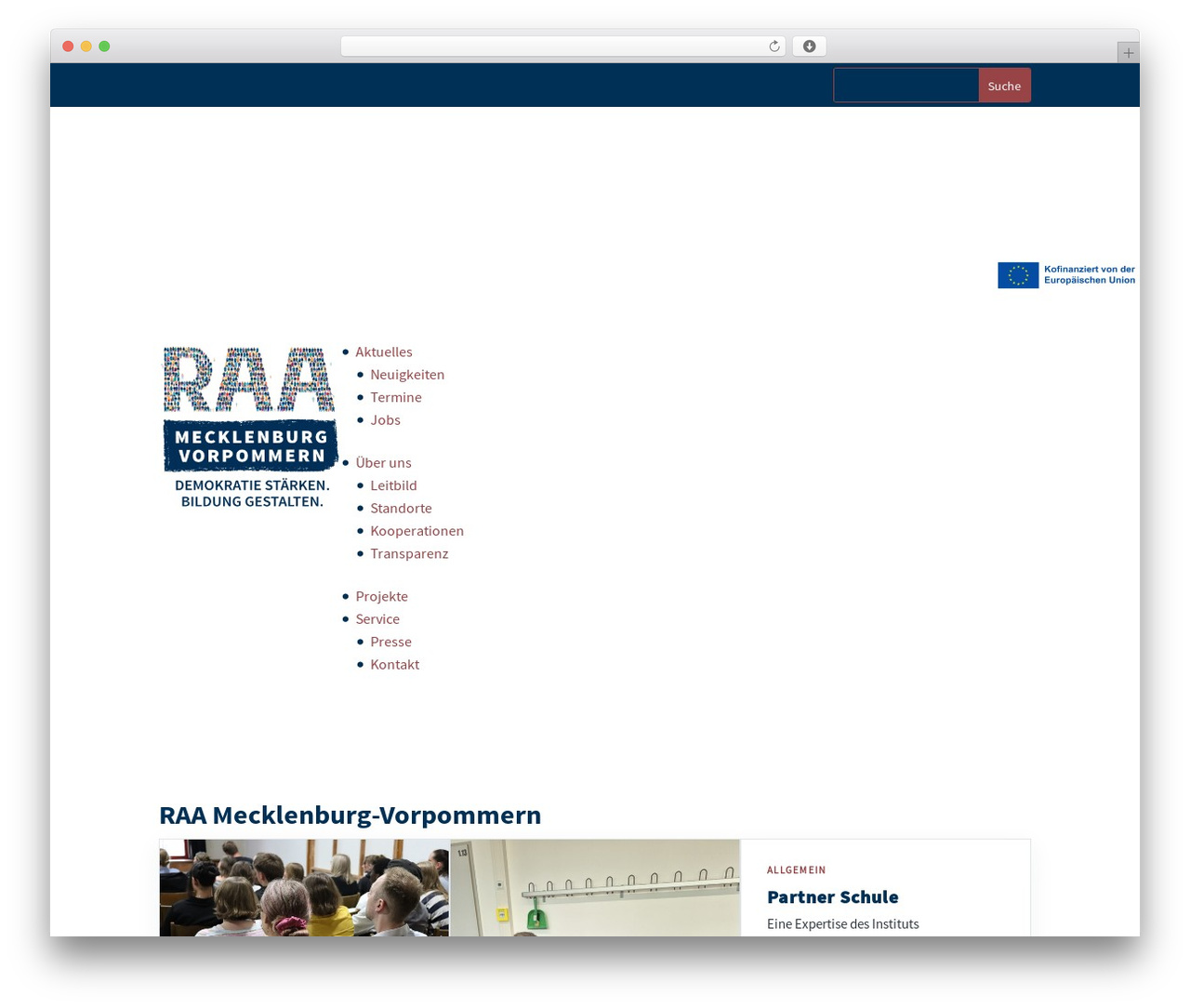Screen dimensions: 1190x1008
Task: Click the coat rack photo thumbnail
Action: tap(595, 888)
